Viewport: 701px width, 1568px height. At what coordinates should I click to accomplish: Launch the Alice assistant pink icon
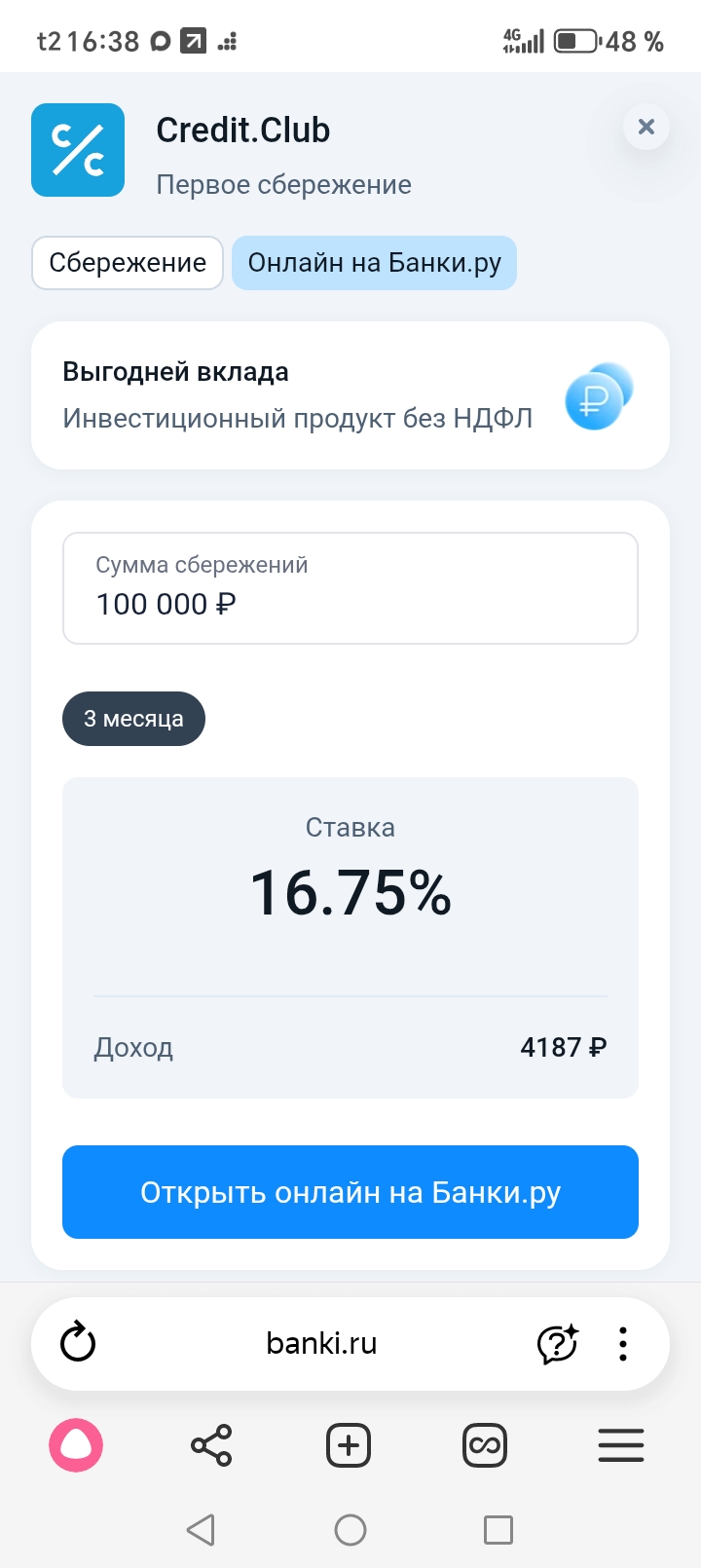coord(76,1445)
